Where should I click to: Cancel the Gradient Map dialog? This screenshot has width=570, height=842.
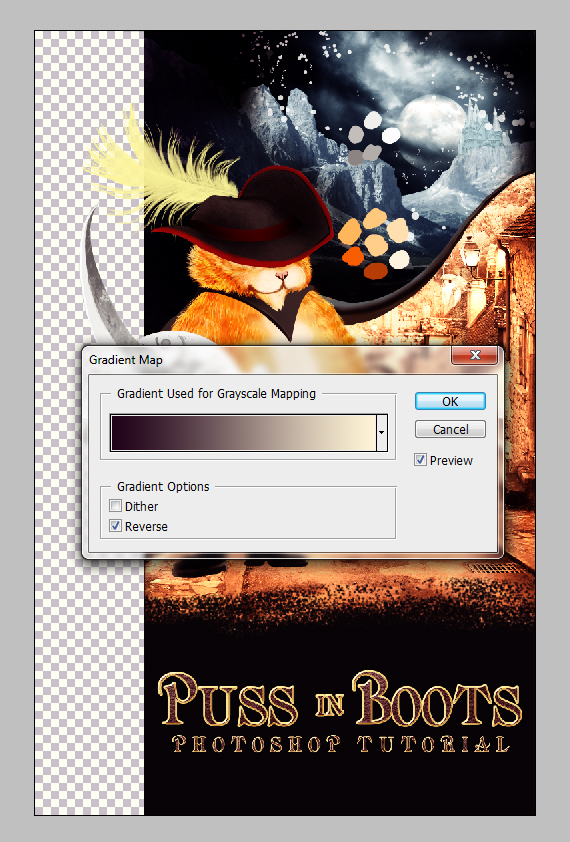coord(450,429)
